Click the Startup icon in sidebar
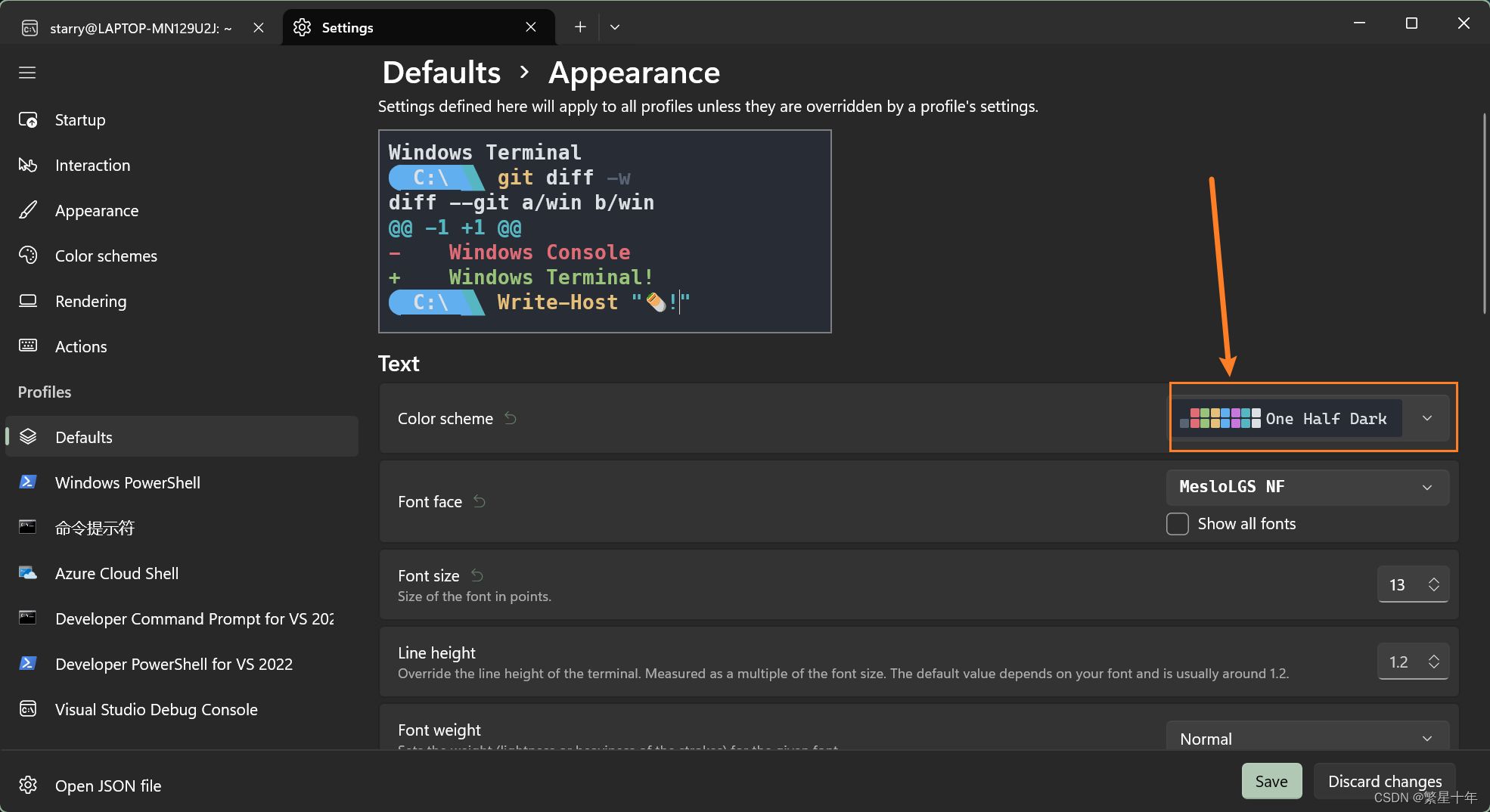The width and height of the screenshot is (1490, 812). pyautogui.click(x=28, y=119)
